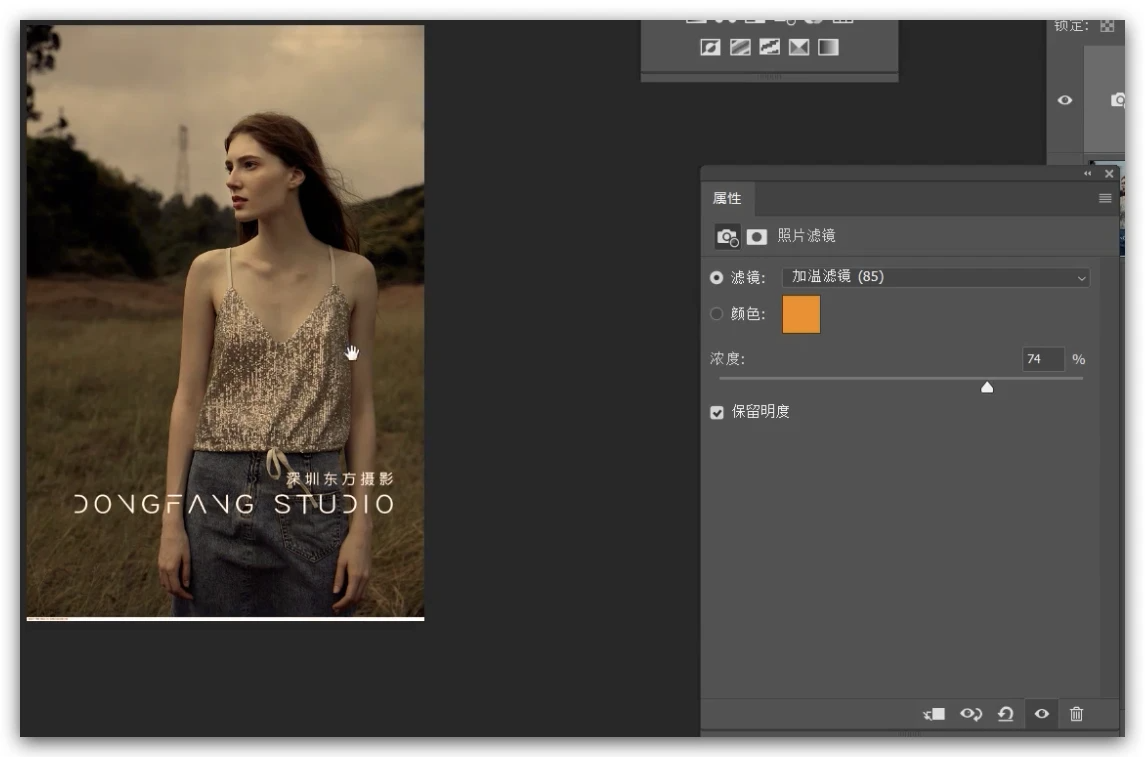
Task: Clip adjustment to layer below
Action: coord(934,714)
